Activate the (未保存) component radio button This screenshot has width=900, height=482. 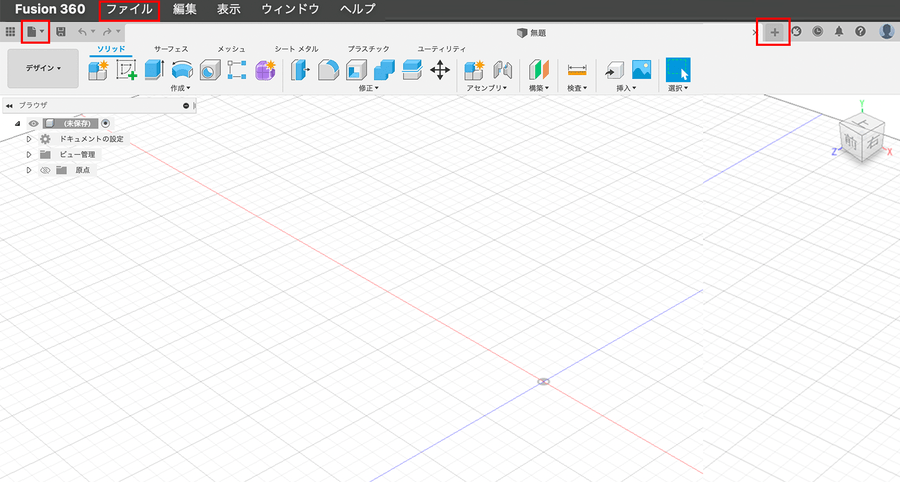105,123
